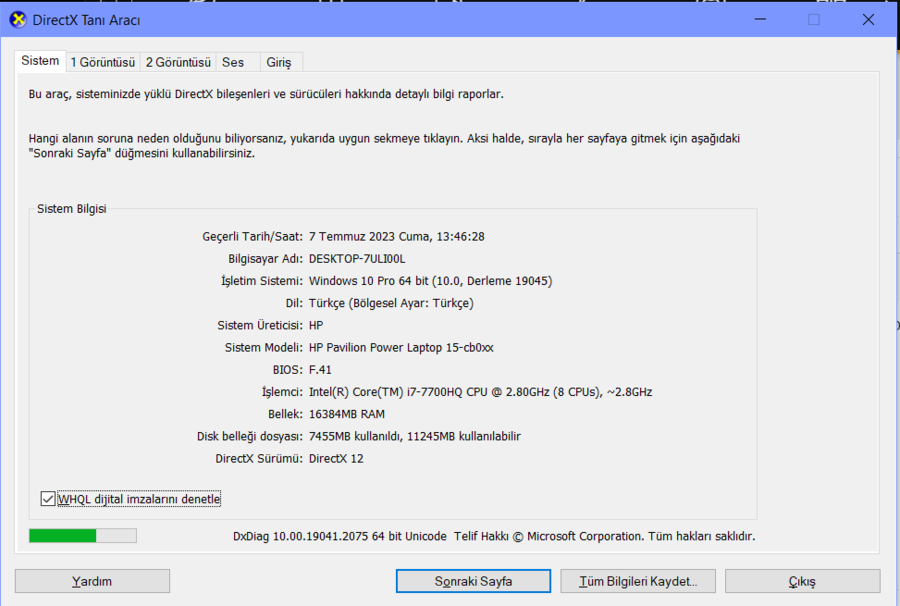This screenshot has width=900, height=606.
Task: Close the DirectX Tanı Aracı window
Action: click(868, 20)
